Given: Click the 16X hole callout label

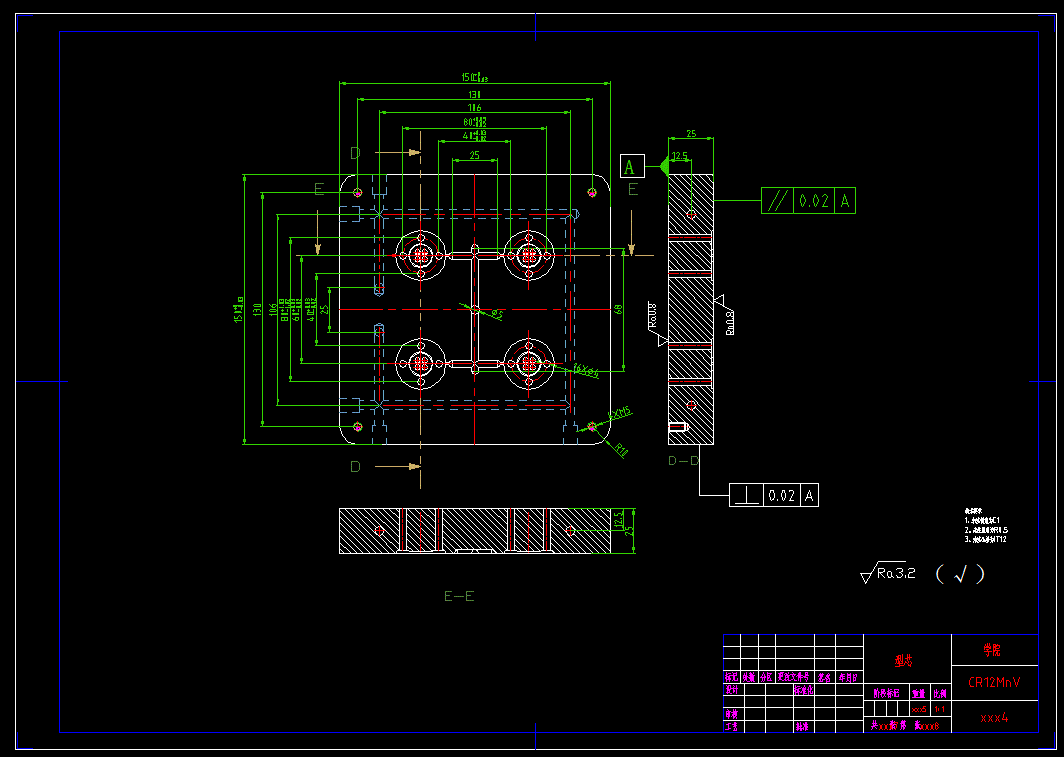Looking at the screenshot, I should pyautogui.click(x=586, y=371).
